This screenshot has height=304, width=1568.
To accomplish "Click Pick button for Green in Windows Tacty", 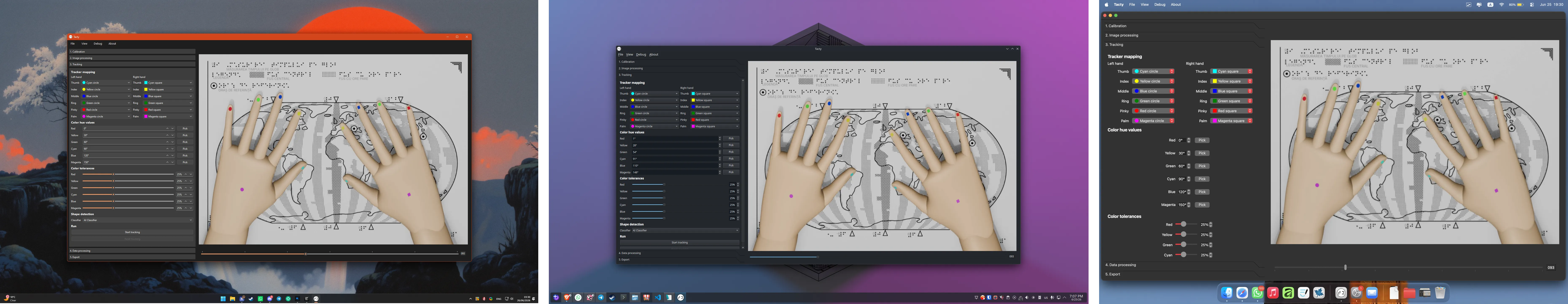I will [185, 142].
